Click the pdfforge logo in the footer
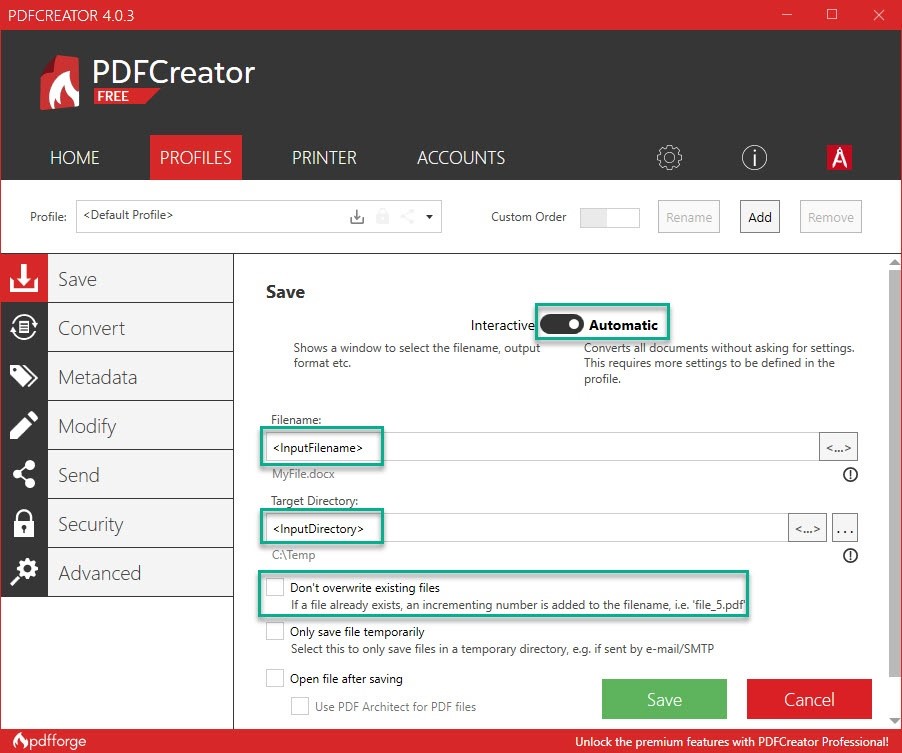This screenshot has height=753, width=902. pyautogui.click(x=49, y=741)
